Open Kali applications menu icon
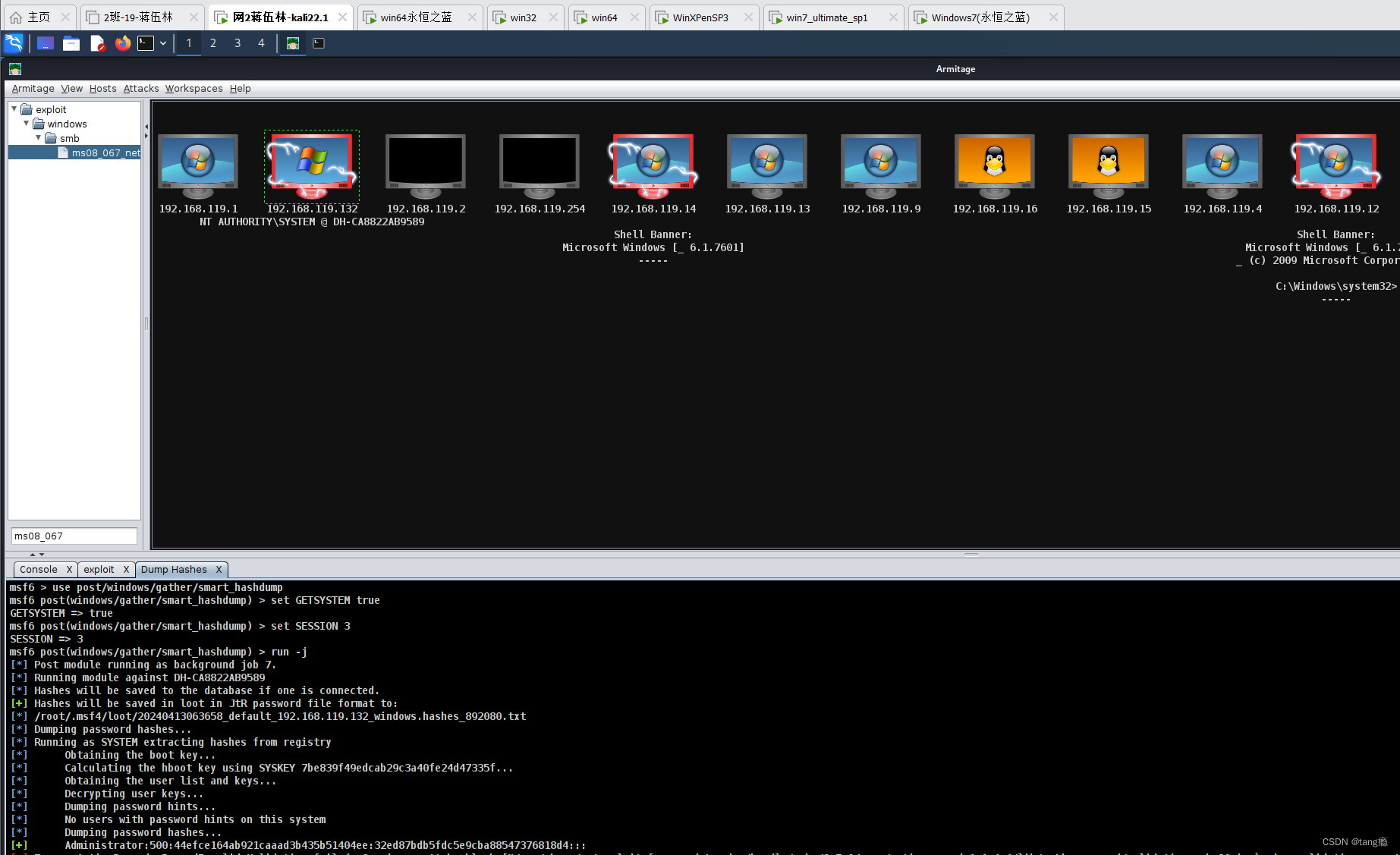 click(14, 43)
